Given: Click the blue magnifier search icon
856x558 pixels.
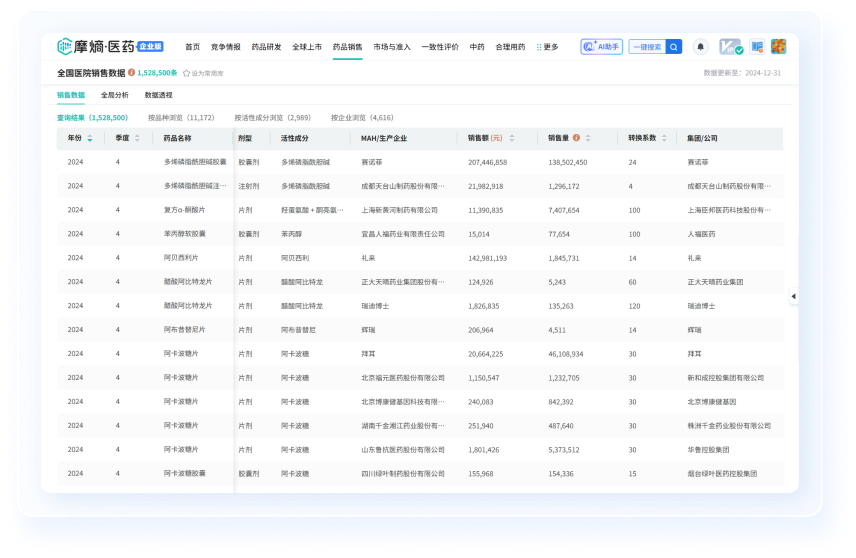Looking at the screenshot, I should 674,47.
